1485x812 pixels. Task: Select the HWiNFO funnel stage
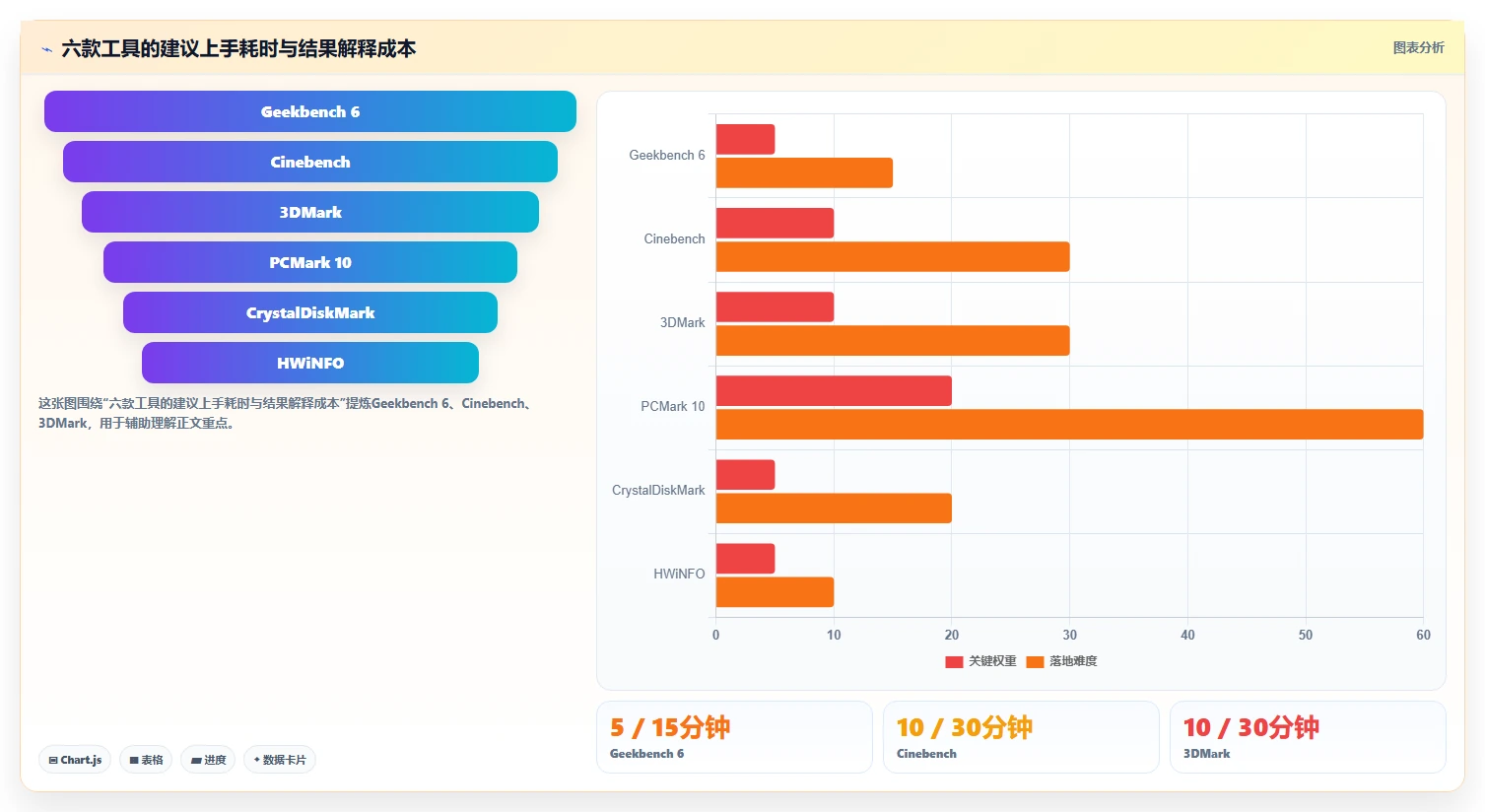[310, 363]
